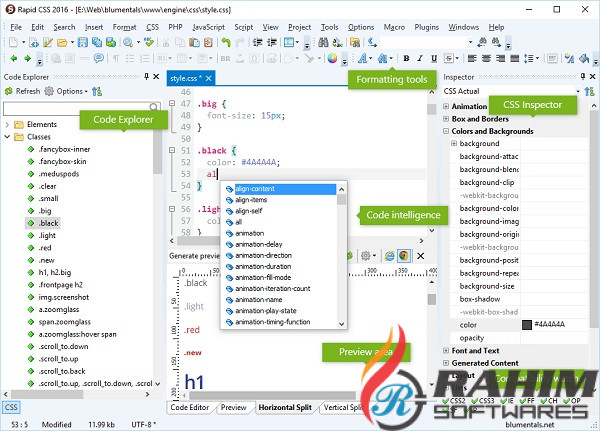The width and height of the screenshot is (600, 431).
Task: Click the paint bucket background icon
Action: click(584, 58)
